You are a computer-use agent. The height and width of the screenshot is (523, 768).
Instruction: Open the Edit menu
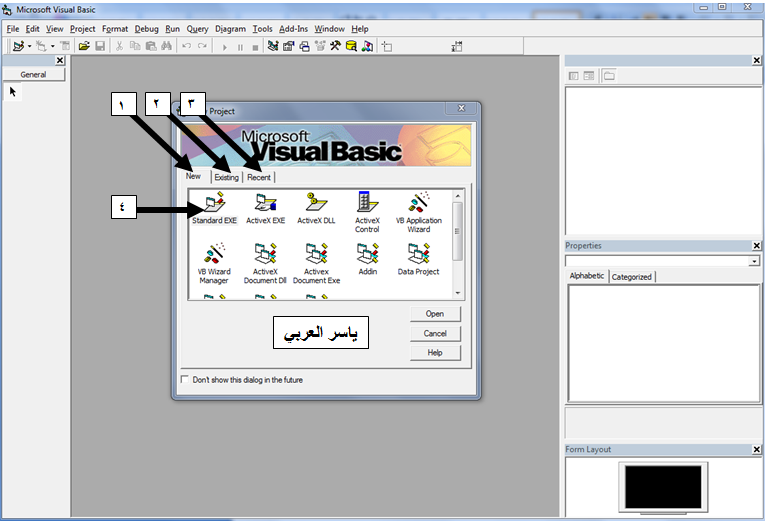[x=32, y=29]
